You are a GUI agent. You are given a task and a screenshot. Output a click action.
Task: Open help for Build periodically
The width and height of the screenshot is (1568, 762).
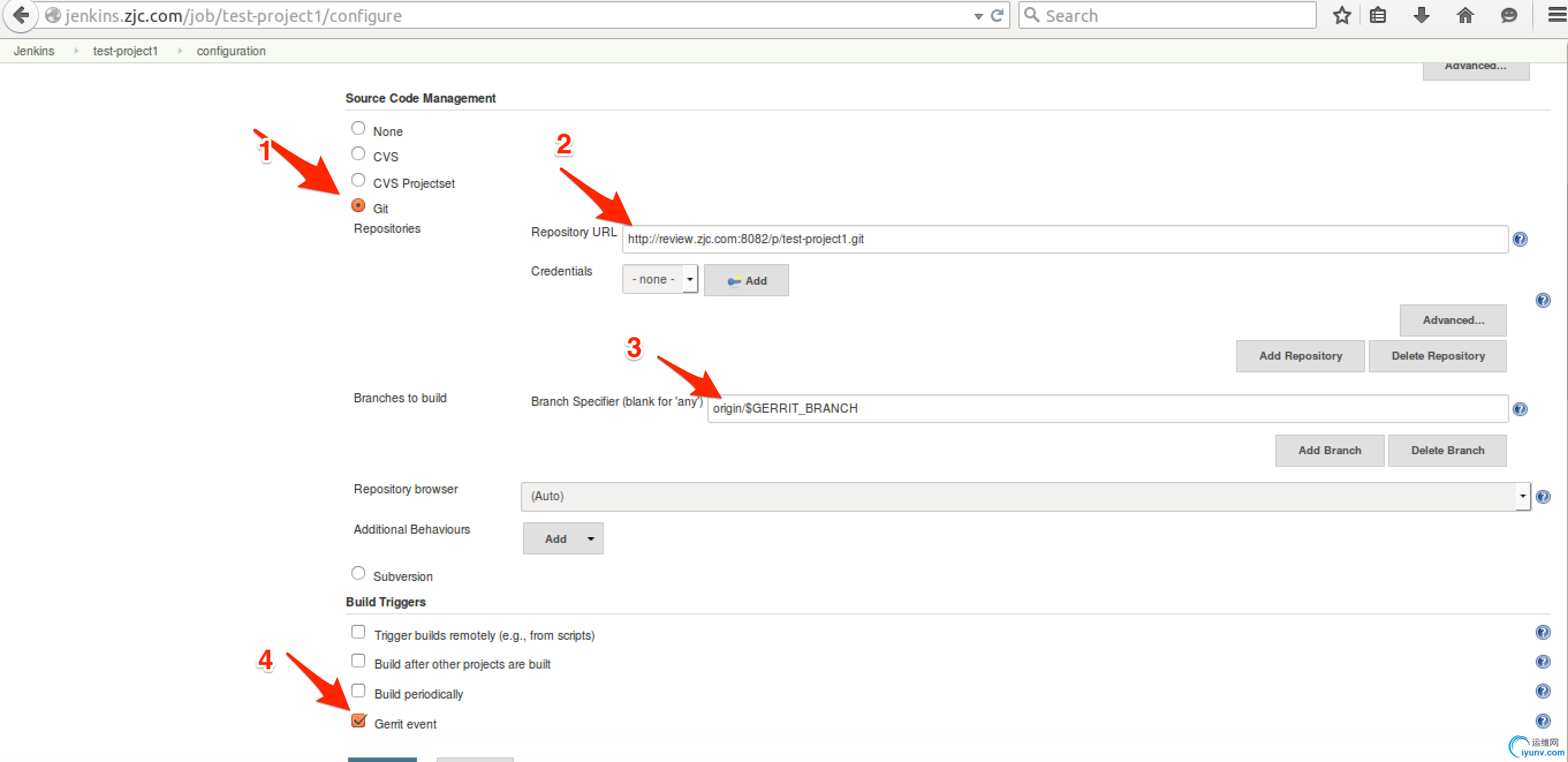1543,691
